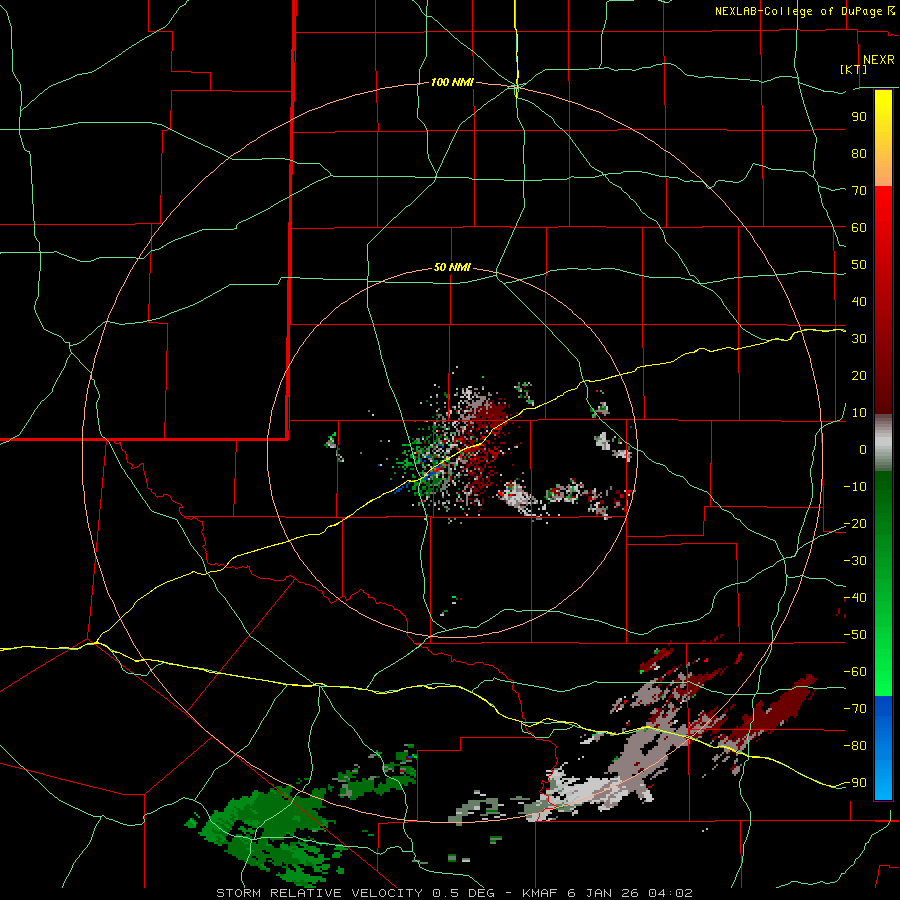Click the 50 NMI range ring label
The height and width of the screenshot is (900, 900).
[452, 267]
